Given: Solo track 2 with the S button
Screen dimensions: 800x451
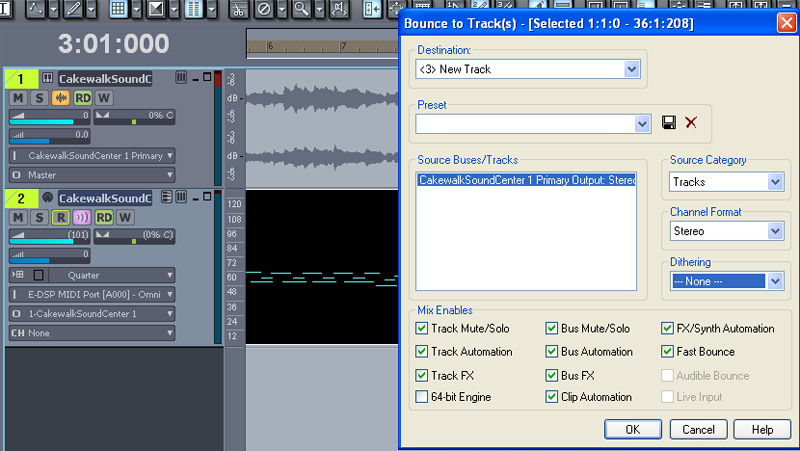Looking at the screenshot, I should pyautogui.click(x=39, y=98).
